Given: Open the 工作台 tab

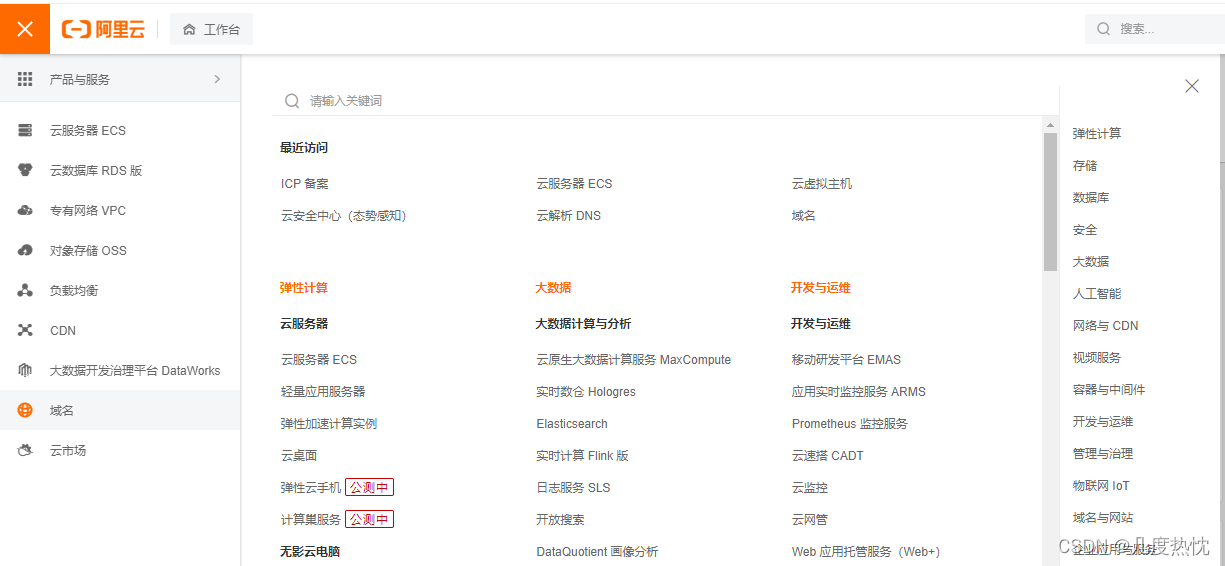Looking at the screenshot, I should (211, 29).
